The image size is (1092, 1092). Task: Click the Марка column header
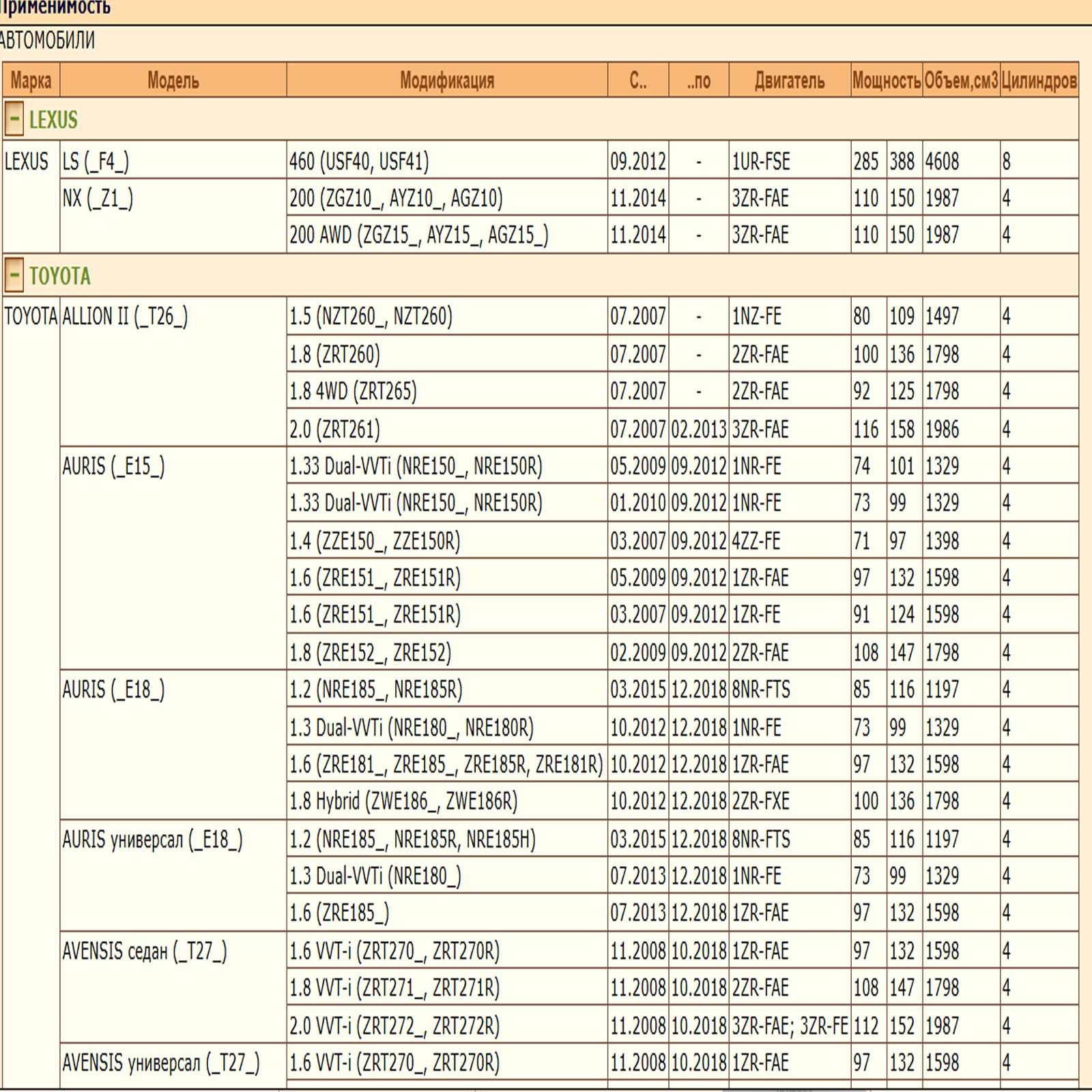(x=31, y=81)
